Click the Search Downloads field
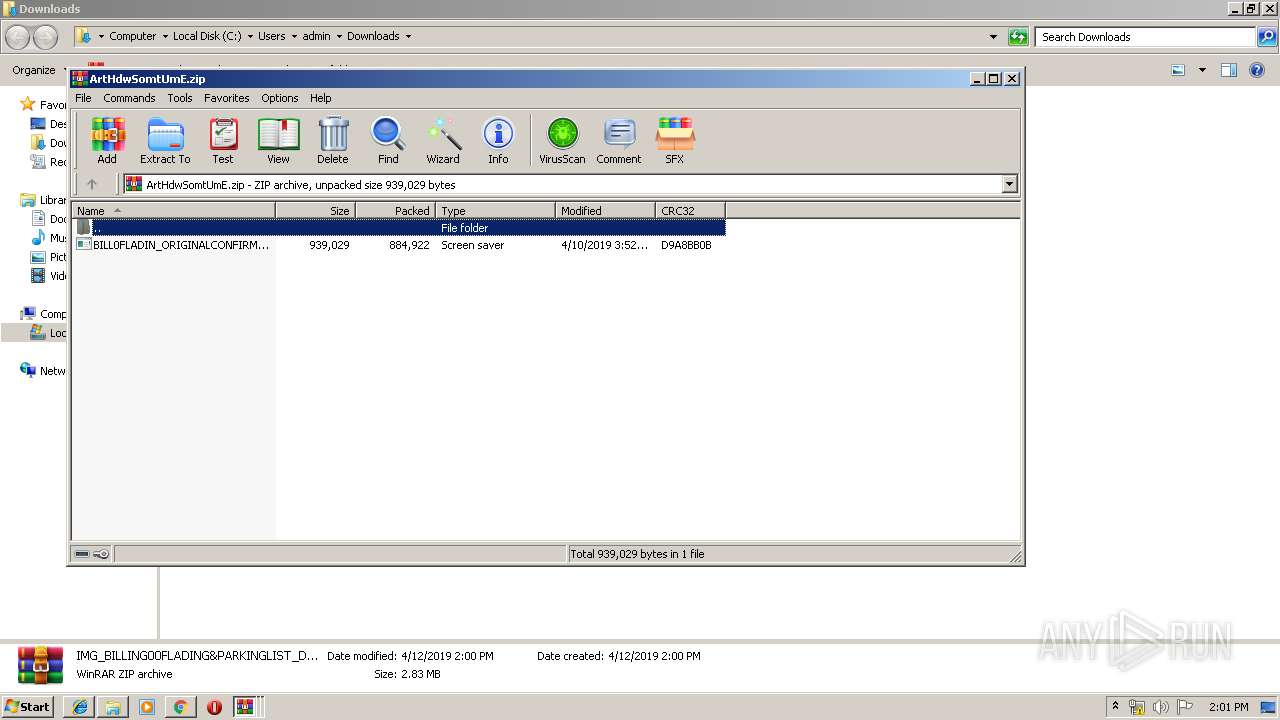The image size is (1280, 720). [1146, 37]
